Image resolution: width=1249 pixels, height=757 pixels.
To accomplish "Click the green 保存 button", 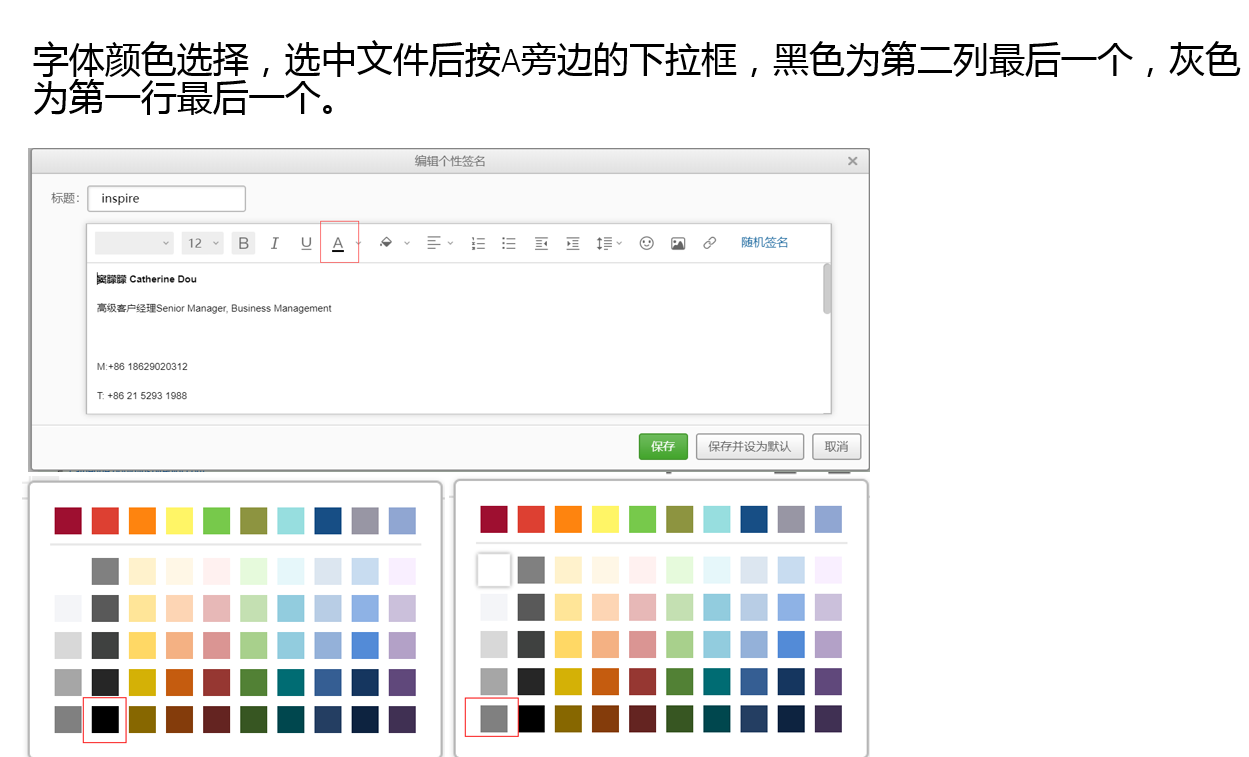I will pyautogui.click(x=663, y=446).
